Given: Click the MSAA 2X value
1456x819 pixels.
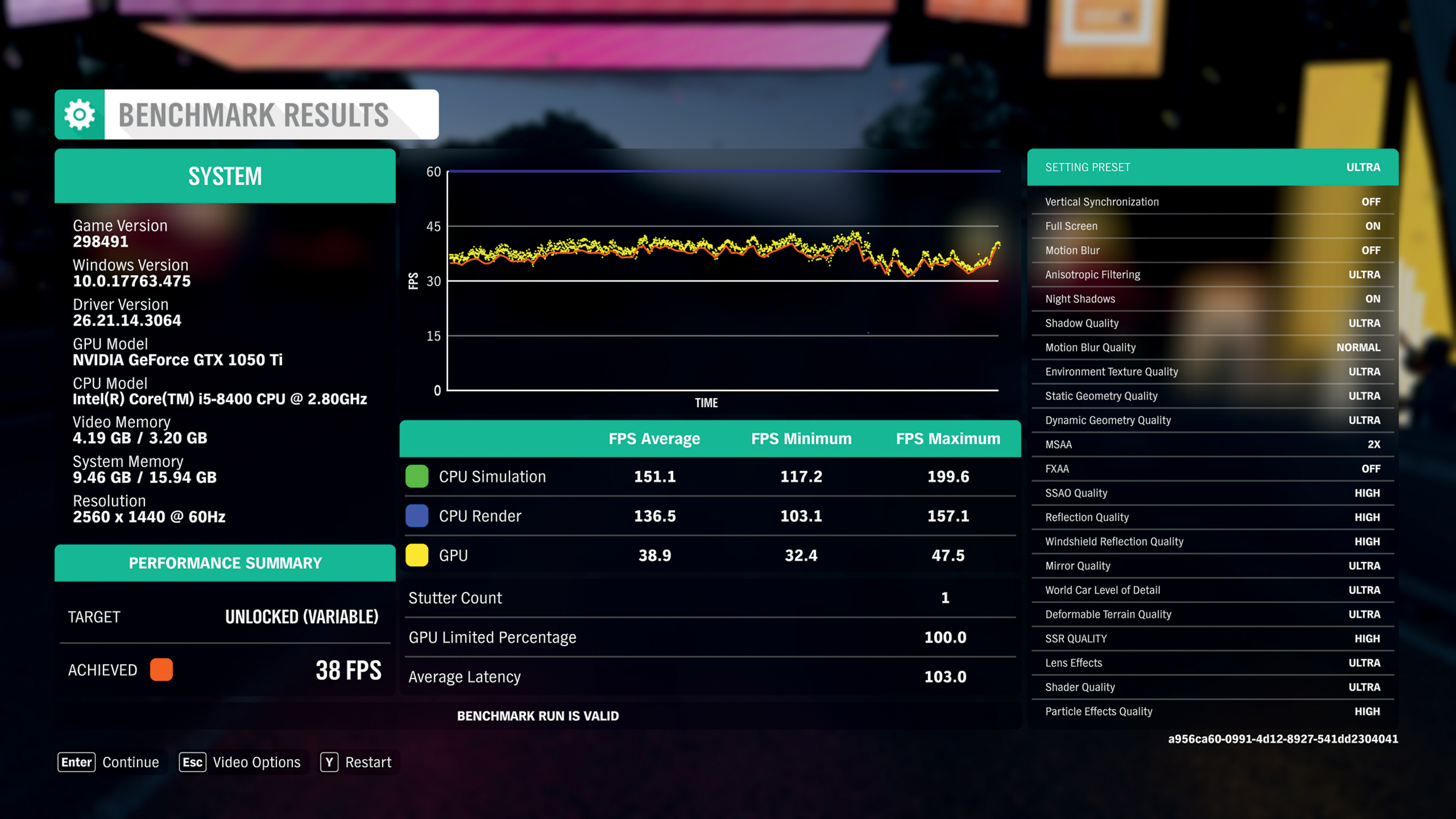Looking at the screenshot, I should [x=1373, y=445].
